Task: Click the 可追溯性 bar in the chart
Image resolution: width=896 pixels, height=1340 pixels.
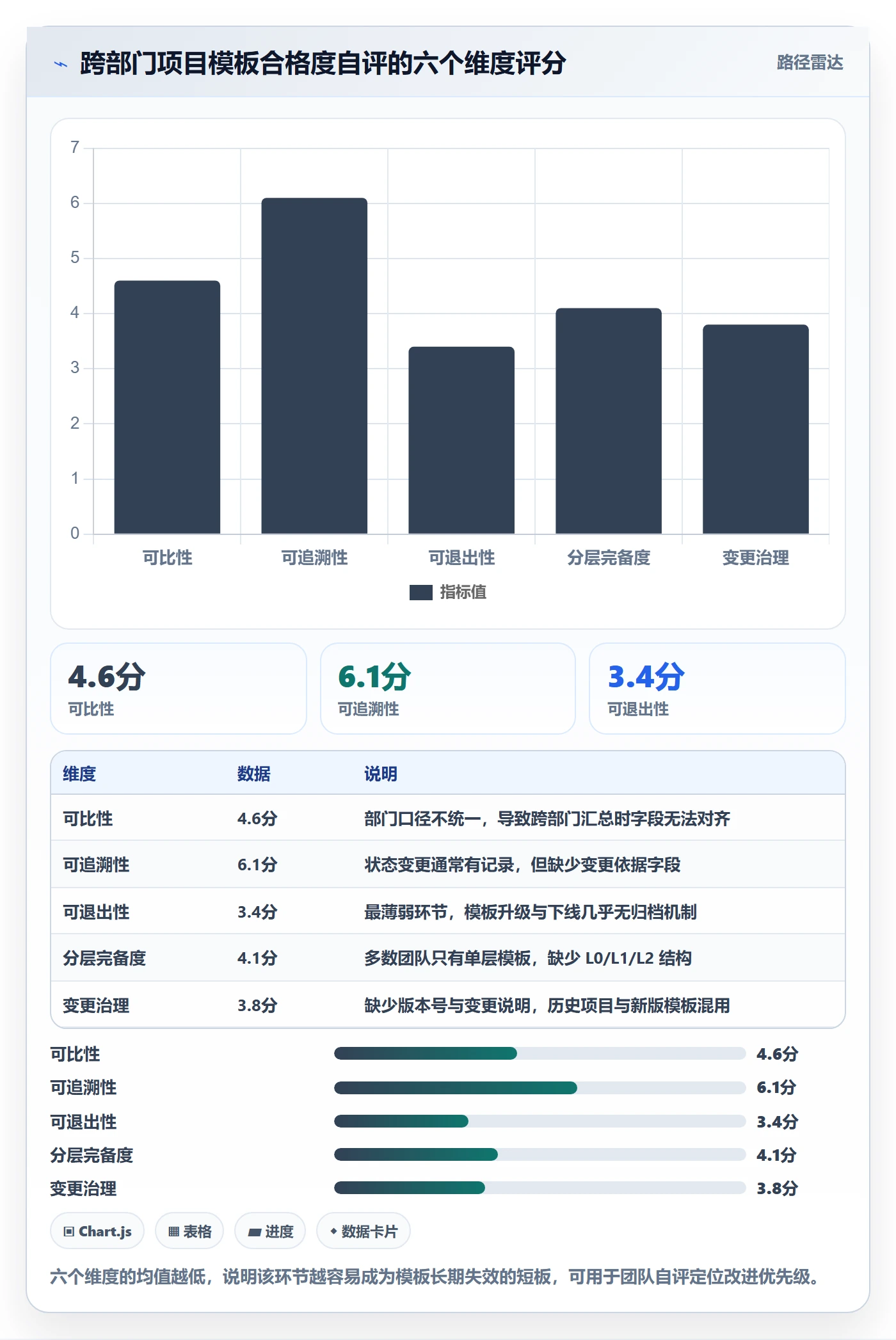Action: tap(314, 365)
